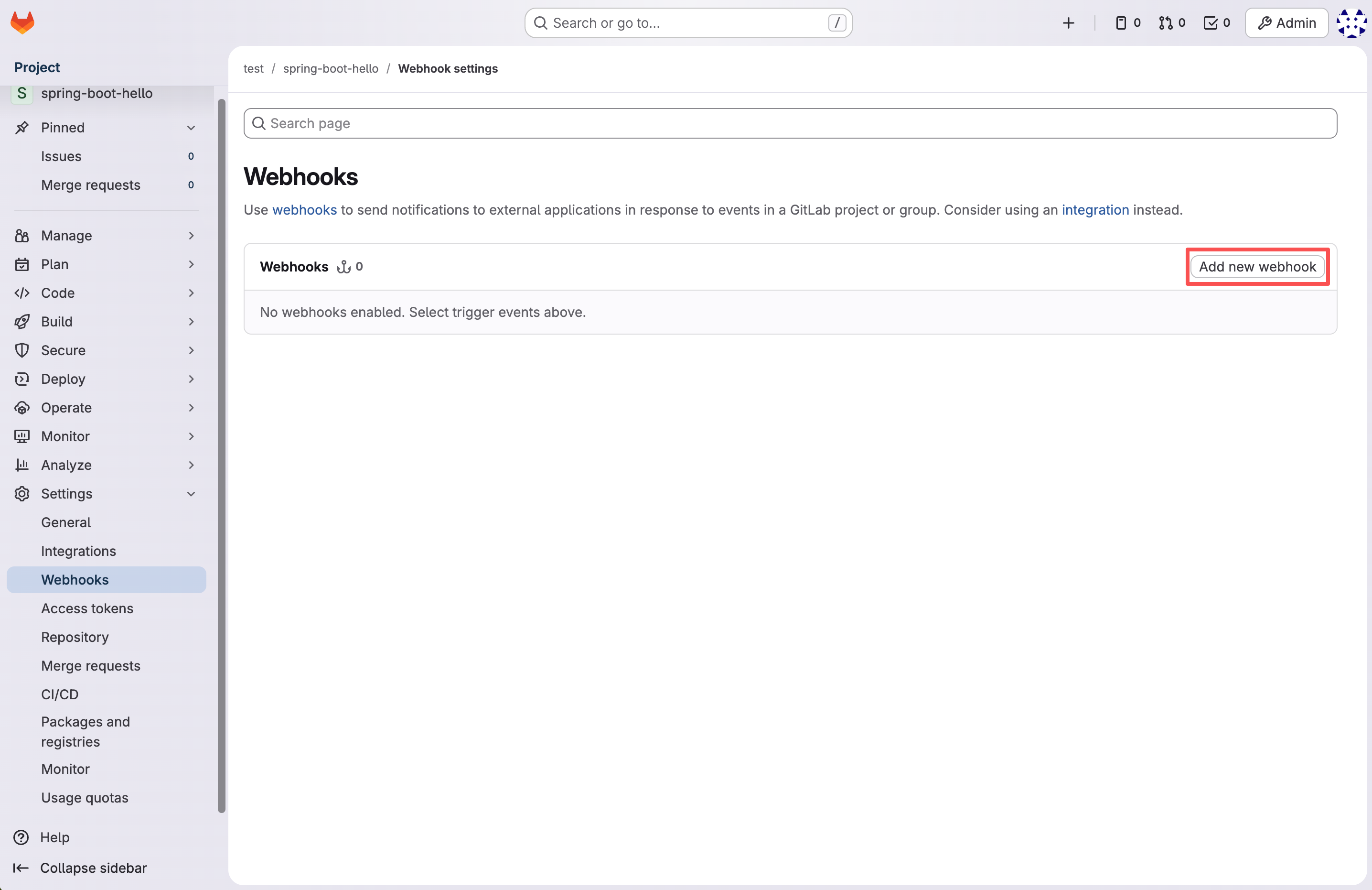Click the plus create new icon
1372x890 pixels.
tap(1068, 23)
